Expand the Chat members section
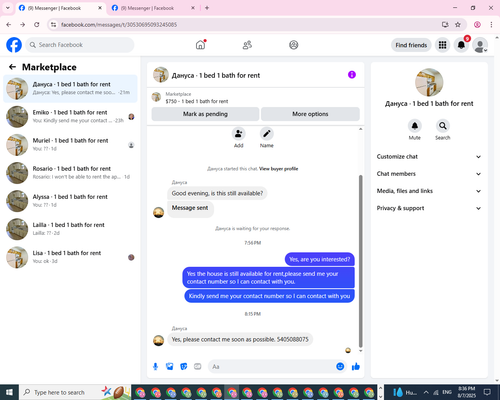Viewport: 500px width, 400px height. [x=429, y=174]
